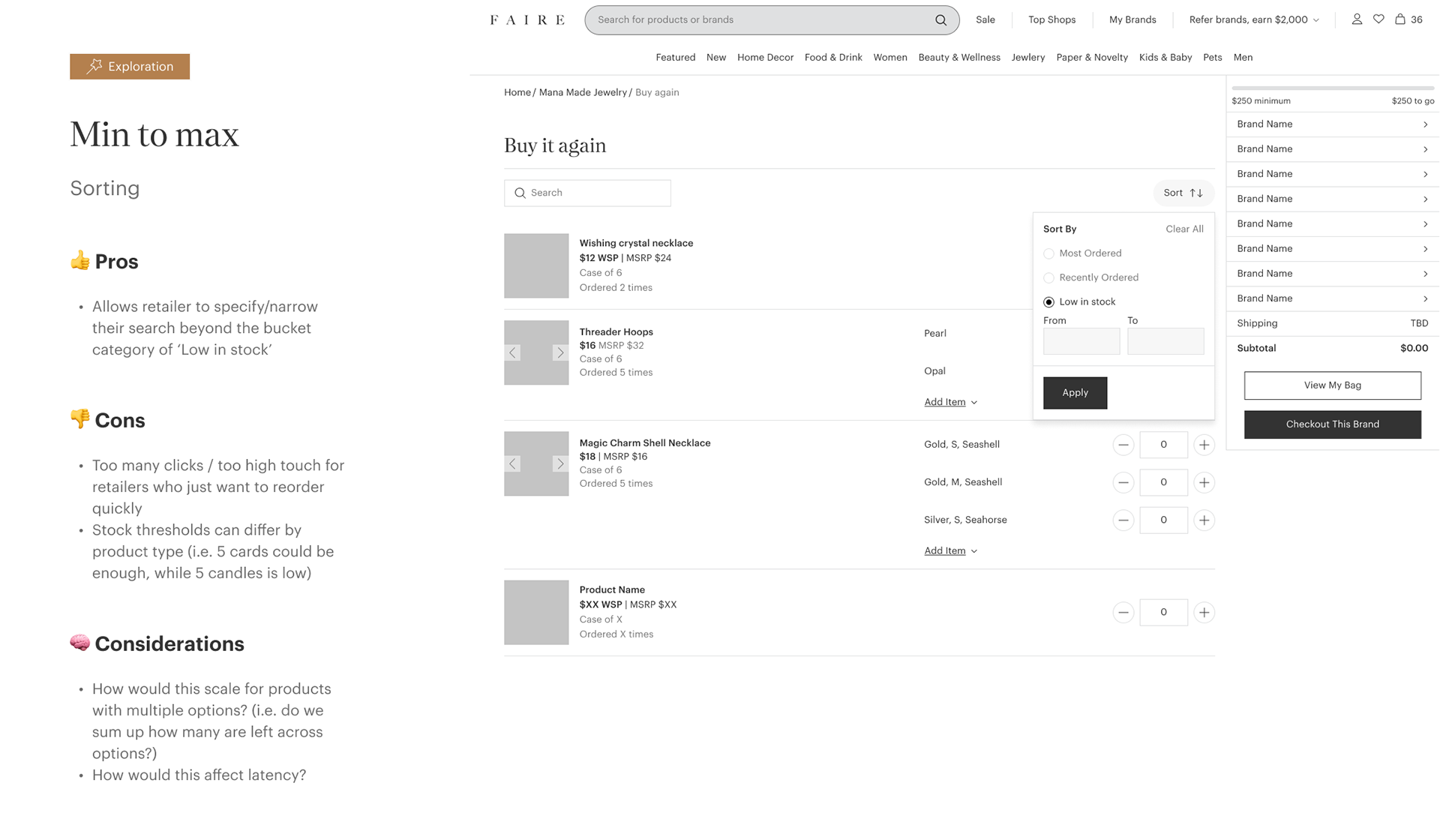Open the Sale menu item

pyautogui.click(x=985, y=19)
